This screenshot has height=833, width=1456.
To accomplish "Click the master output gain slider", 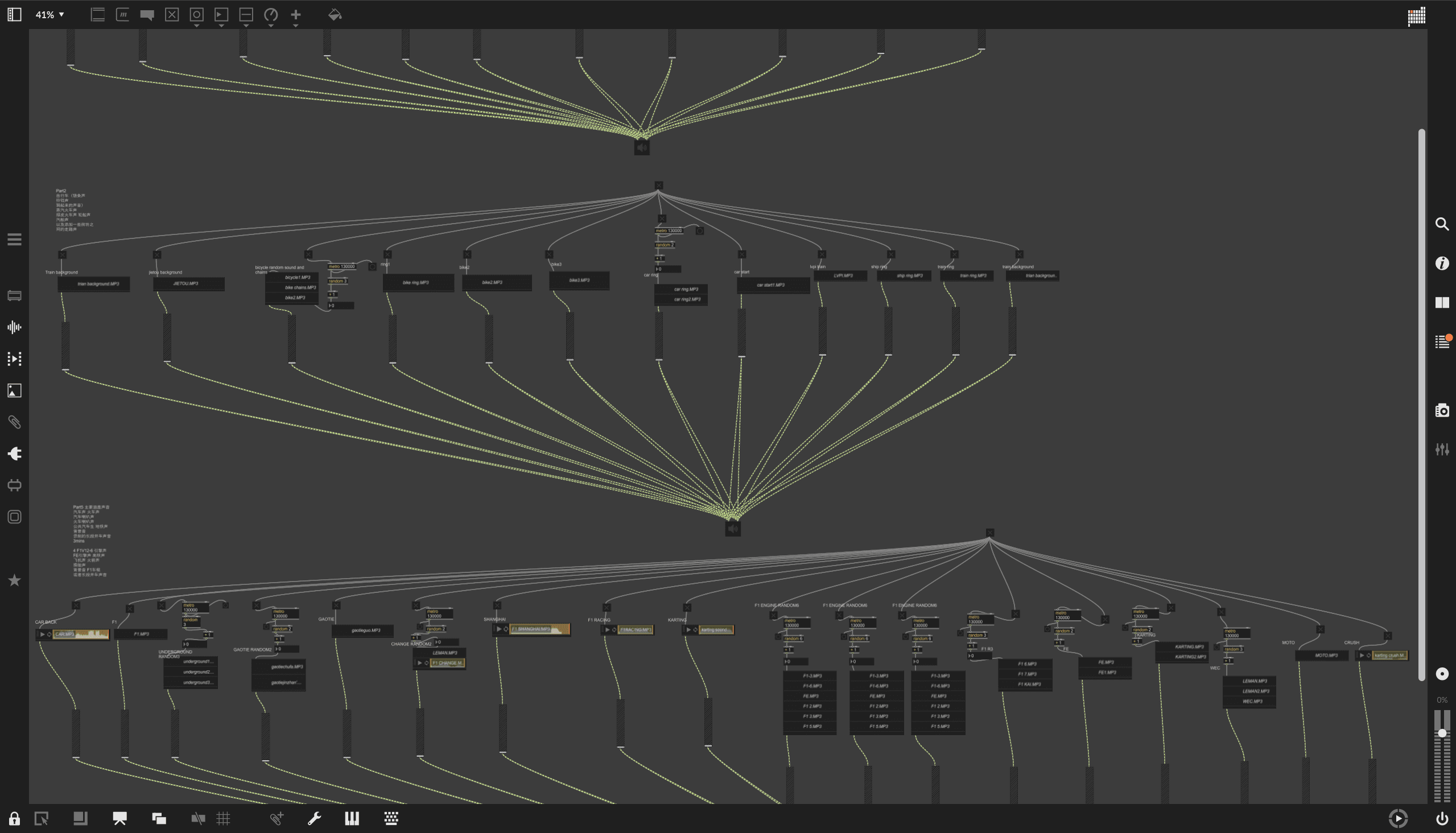I will pyautogui.click(x=1442, y=733).
